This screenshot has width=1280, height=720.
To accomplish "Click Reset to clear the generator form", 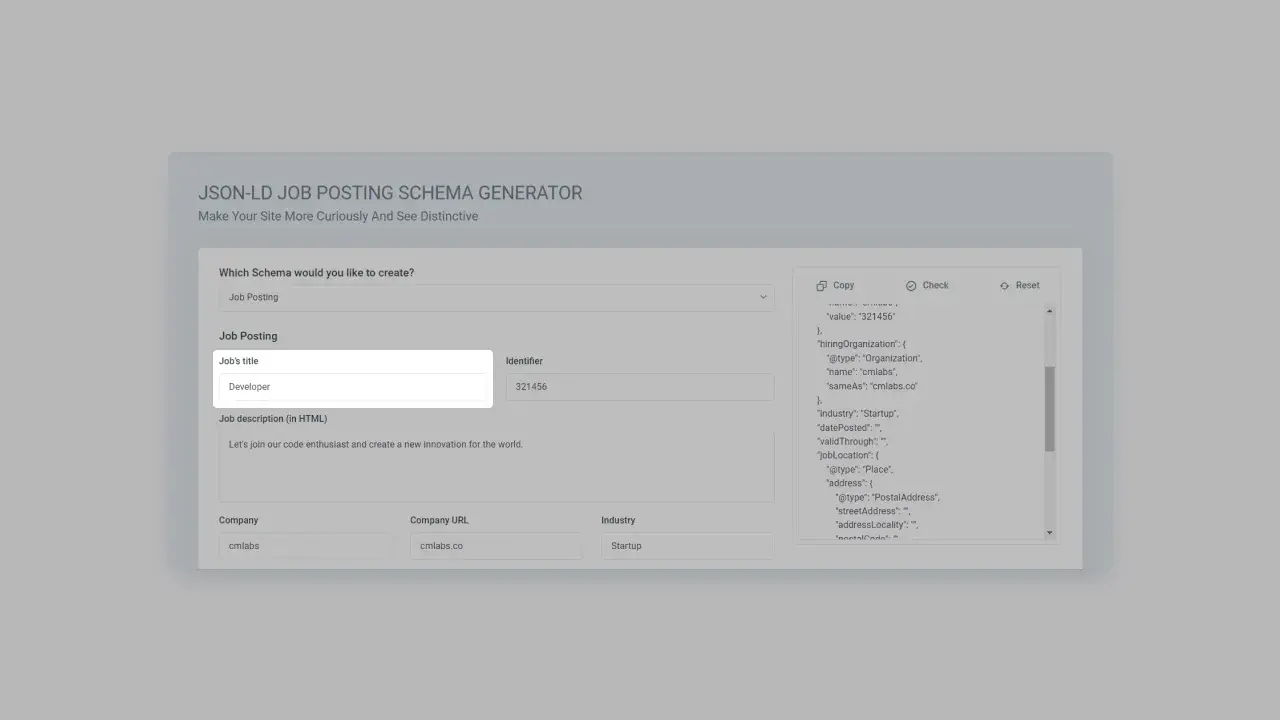I will click(1026, 285).
